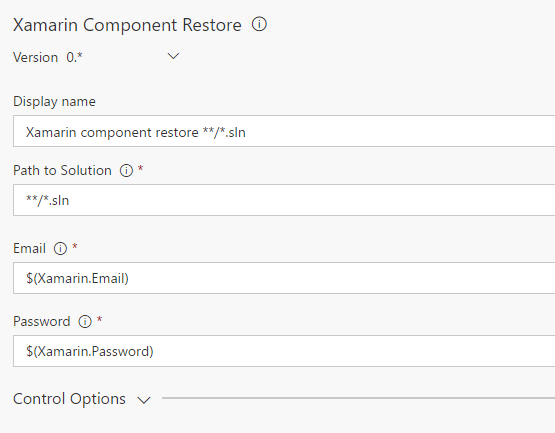Open info tooltip beside Xamarin Component Restore title
The height and width of the screenshot is (433, 555).
pos(259,24)
